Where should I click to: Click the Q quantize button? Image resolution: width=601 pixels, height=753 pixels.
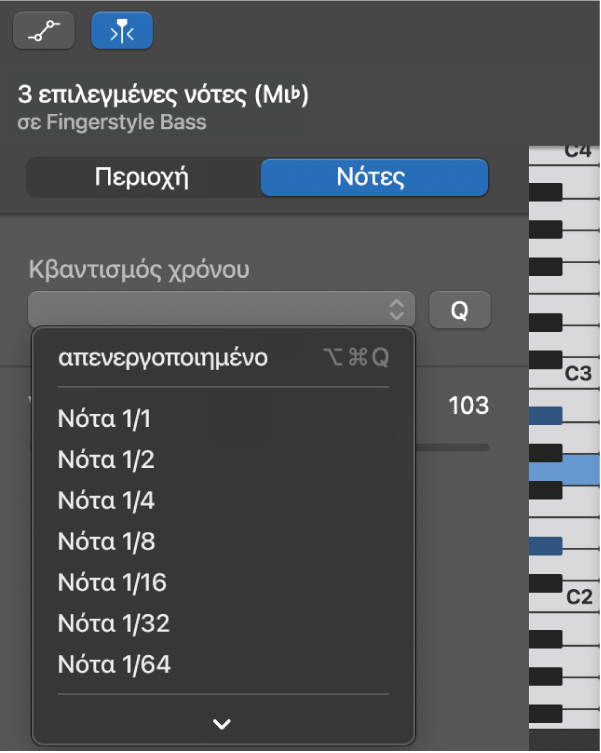click(460, 310)
